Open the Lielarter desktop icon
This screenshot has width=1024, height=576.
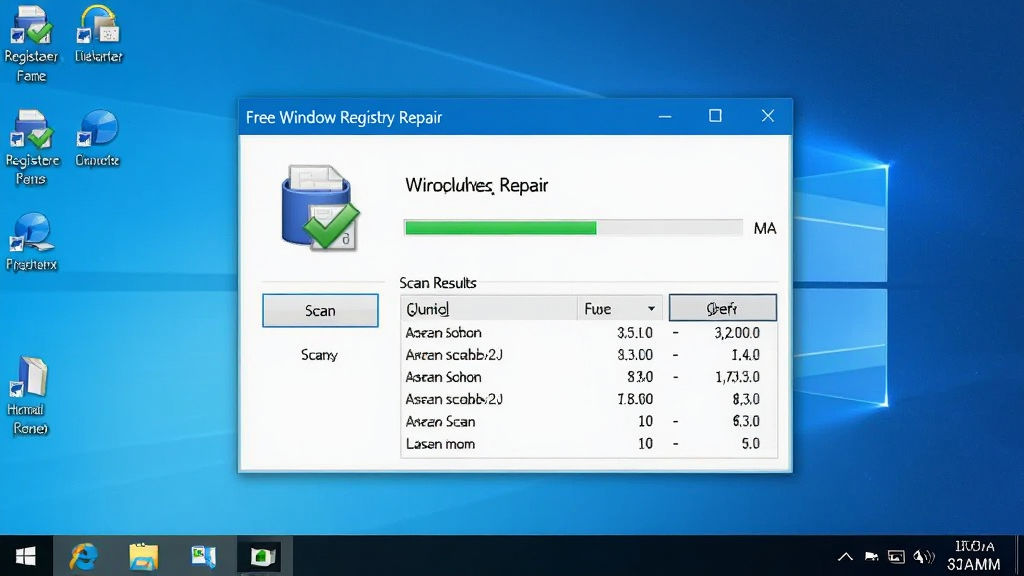click(x=99, y=34)
